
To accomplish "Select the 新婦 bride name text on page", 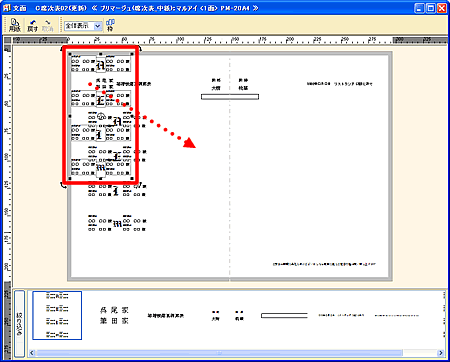I will (243, 84).
